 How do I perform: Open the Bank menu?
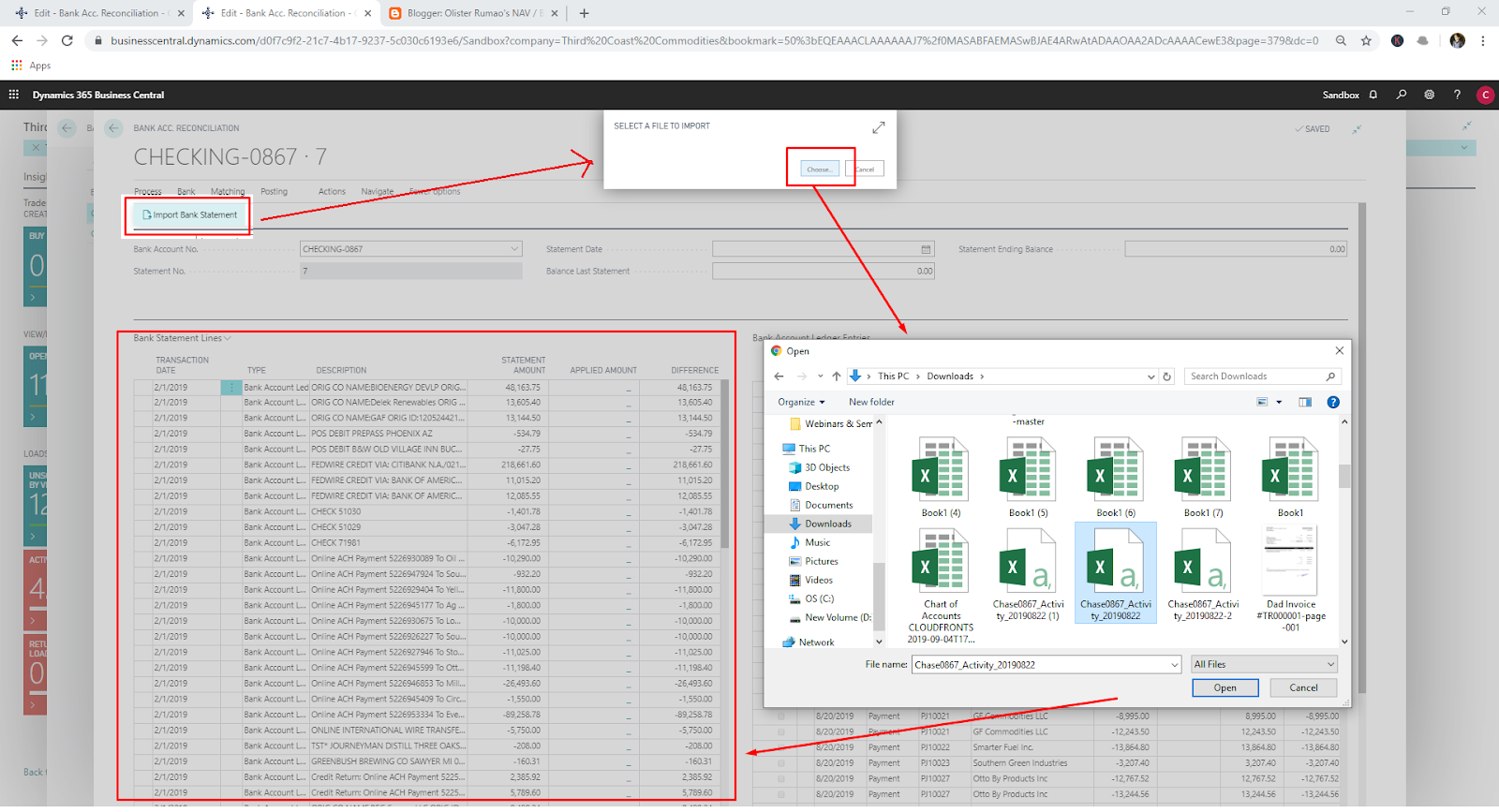pyautogui.click(x=186, y=192)
